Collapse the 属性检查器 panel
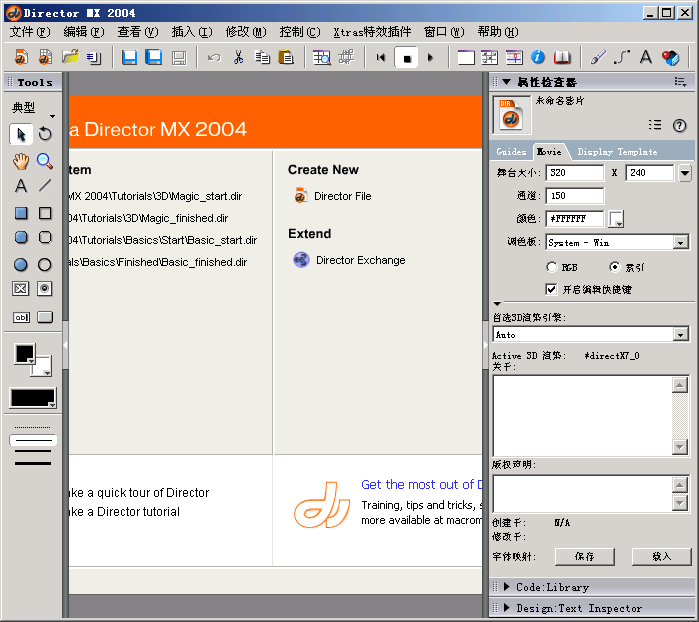 (x=506, y=82)
